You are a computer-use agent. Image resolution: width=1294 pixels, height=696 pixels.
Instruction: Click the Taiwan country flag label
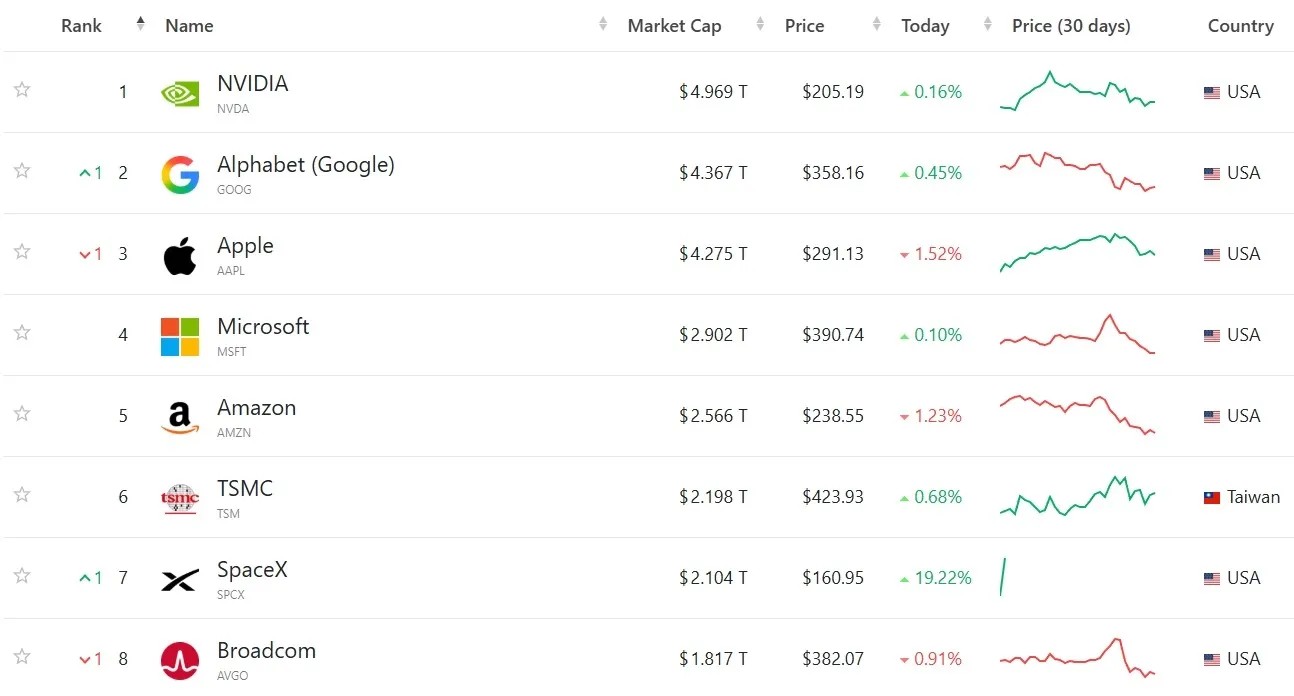[x=1241, y=497]
